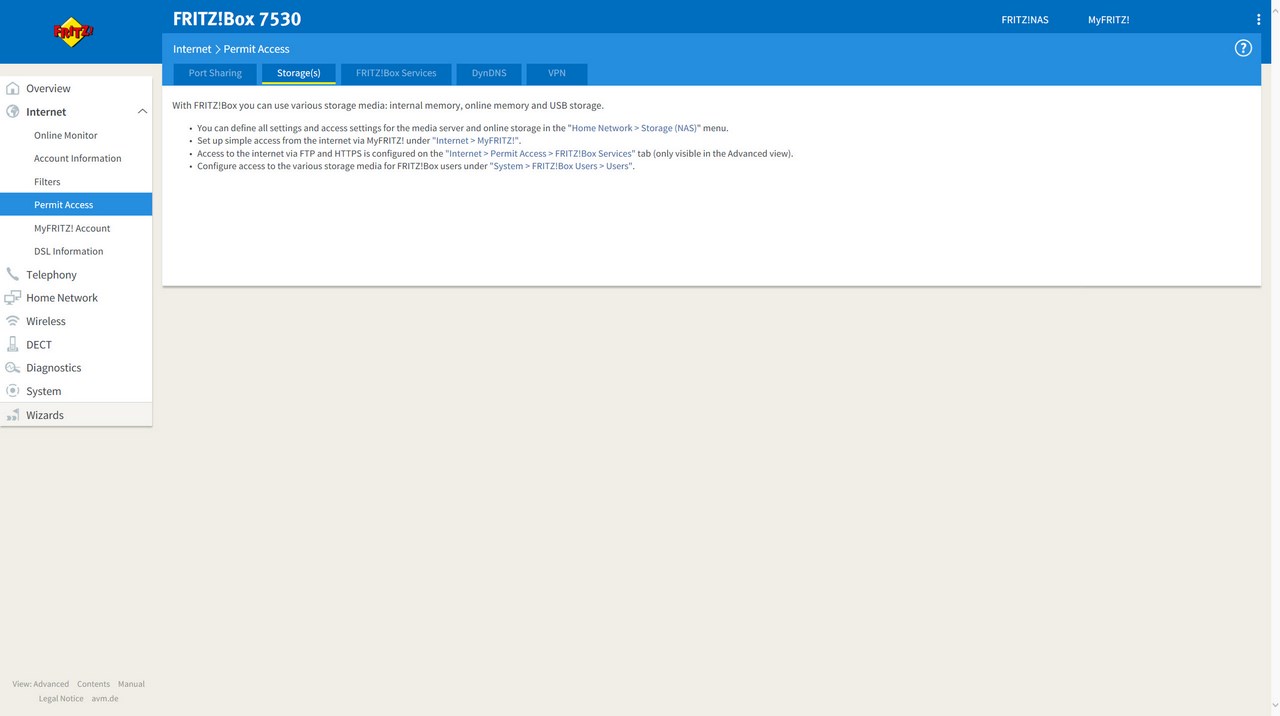Open the Legal Notice footer link

pyautogui.click(x=61, y=699)
